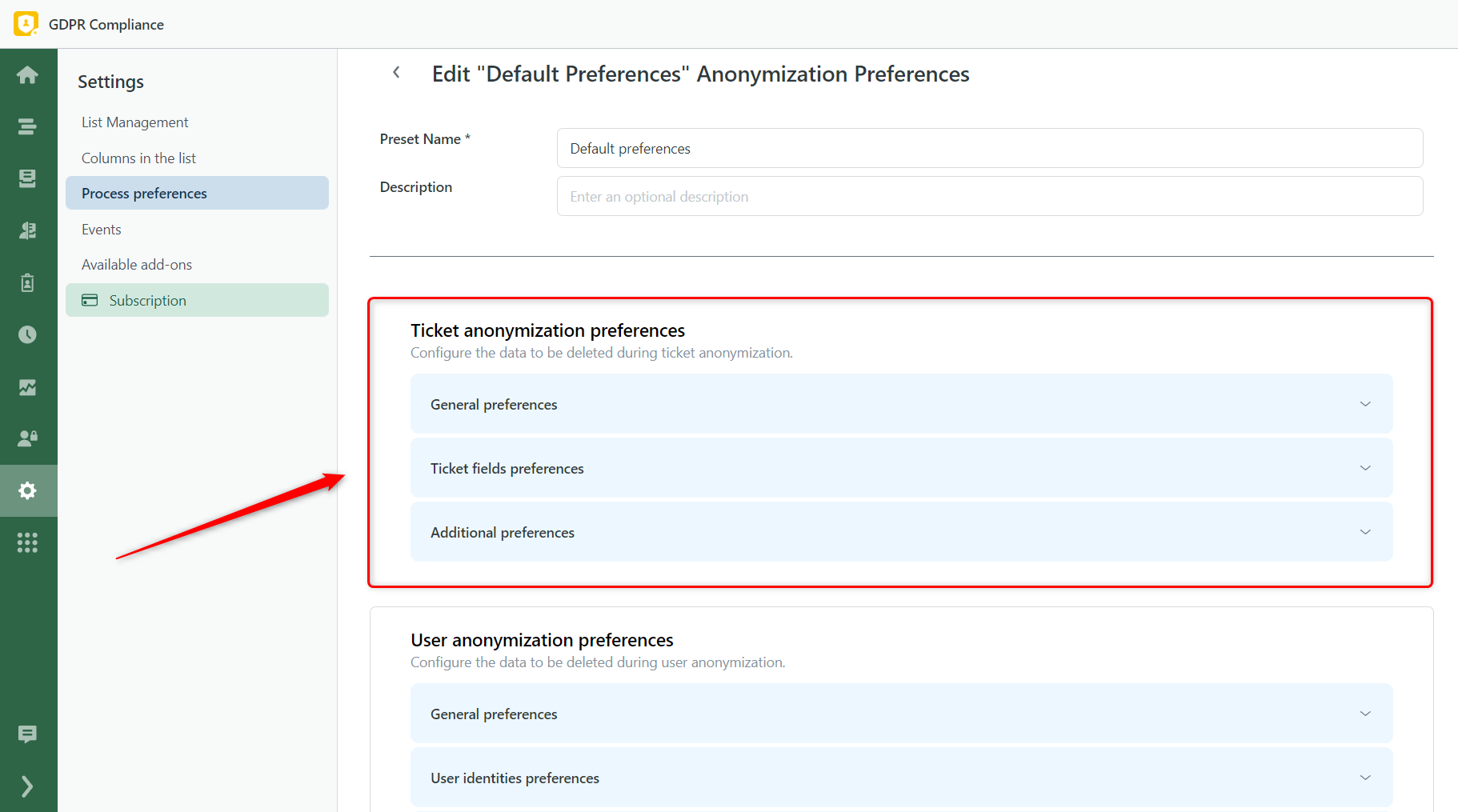Expand Additional preferences section
Viewport: 1458px width, 812px height.
coord(901,533)
